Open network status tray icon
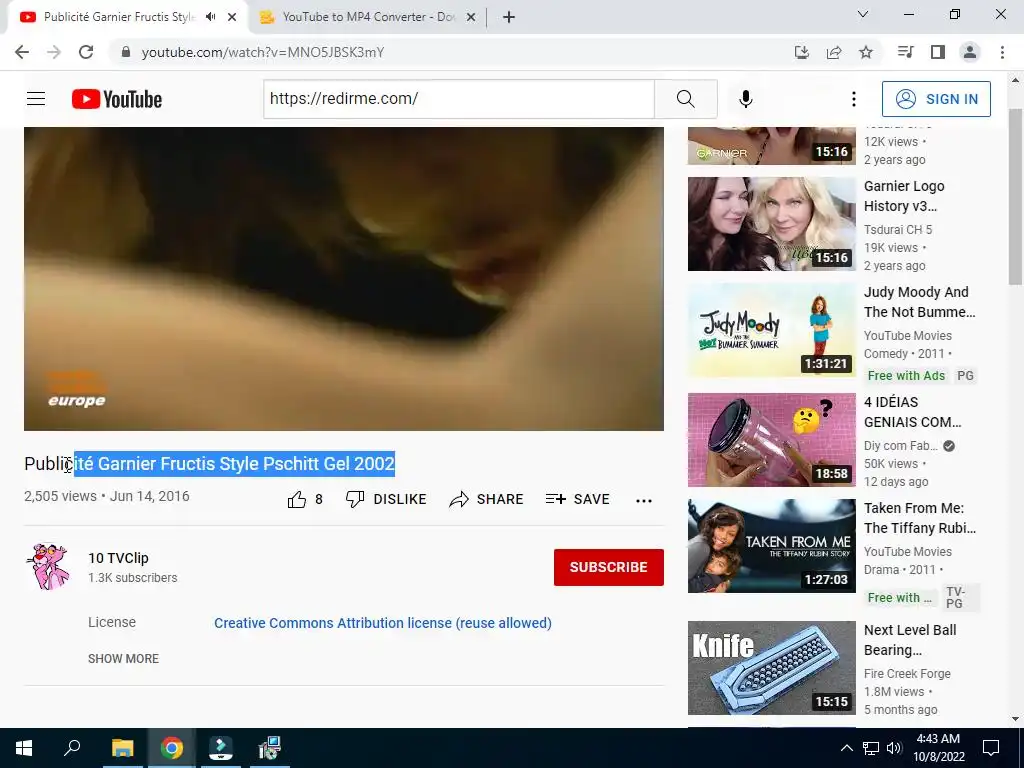This screenshot has width=1024, height=768. click(871, 748)
